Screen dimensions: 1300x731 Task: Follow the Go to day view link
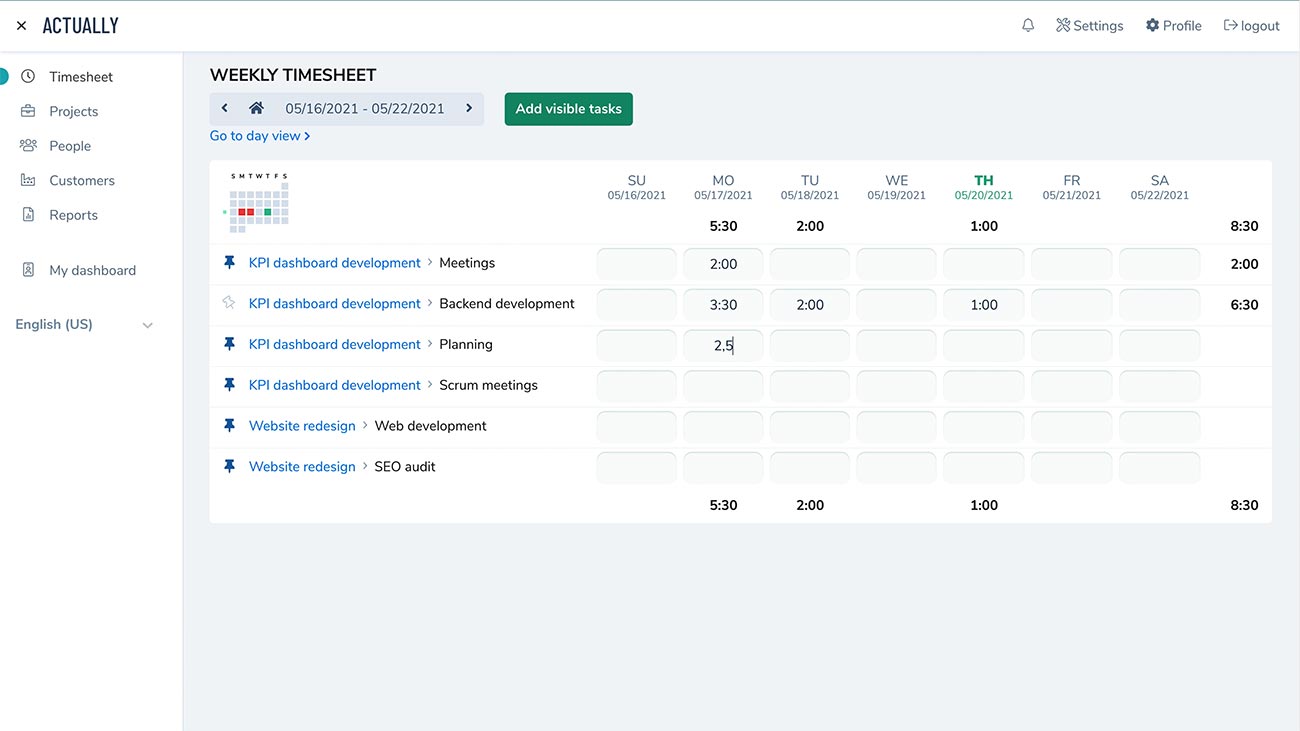(256, 135)
